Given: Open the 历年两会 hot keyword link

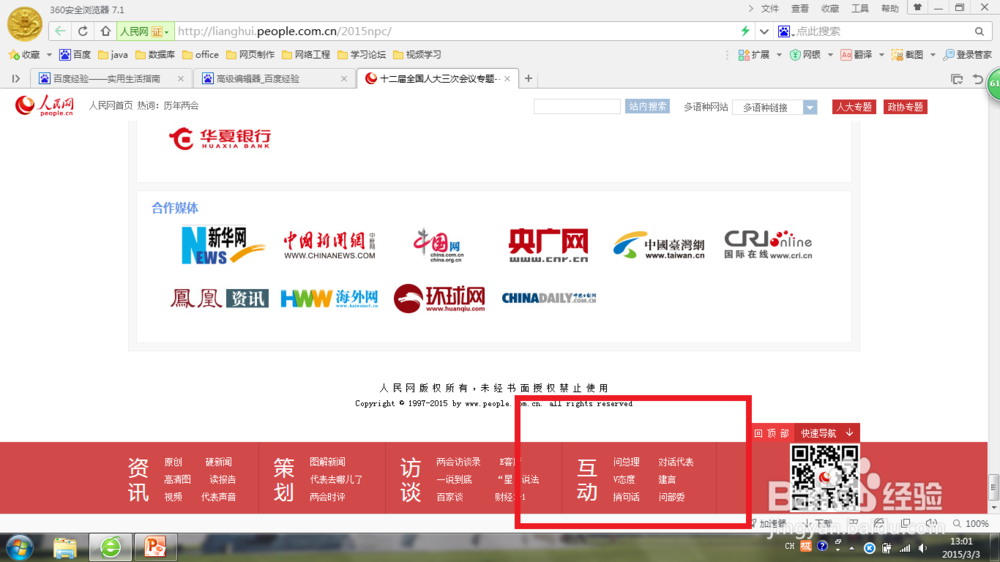Looking at the screenshot, I should click(x=181, y=106).
